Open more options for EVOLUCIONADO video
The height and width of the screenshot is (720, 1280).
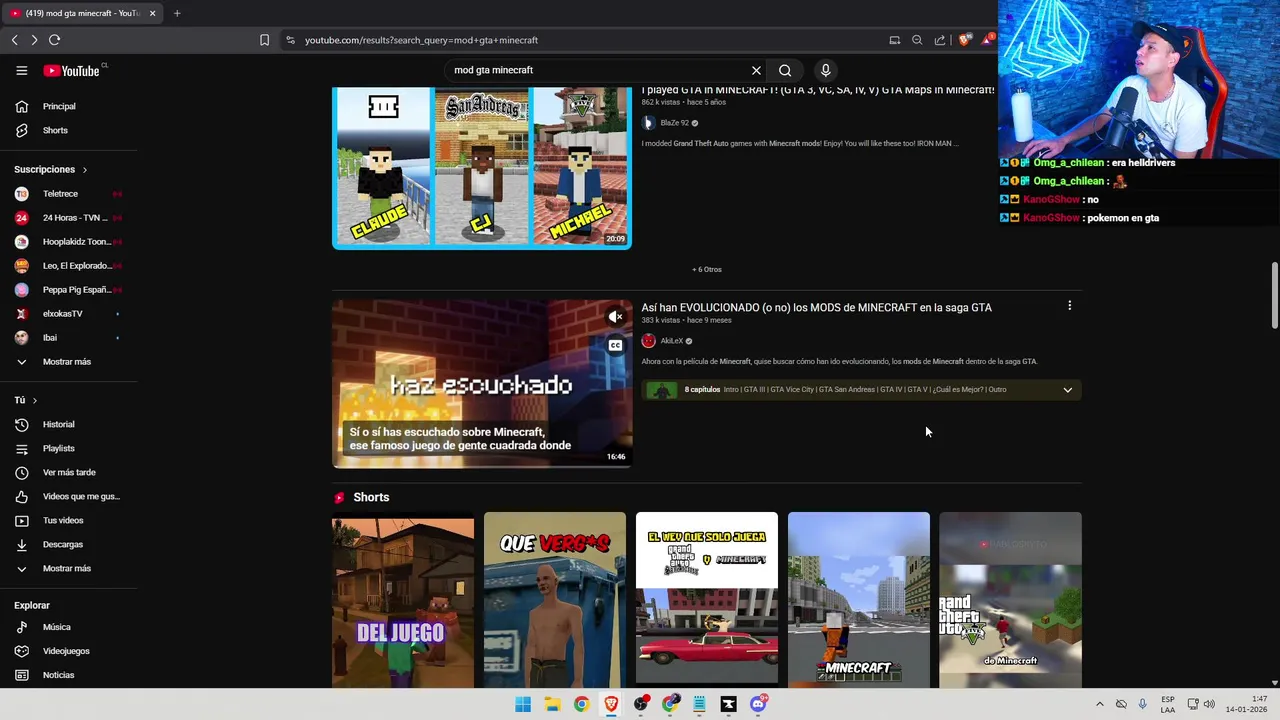pos(1069,306)
